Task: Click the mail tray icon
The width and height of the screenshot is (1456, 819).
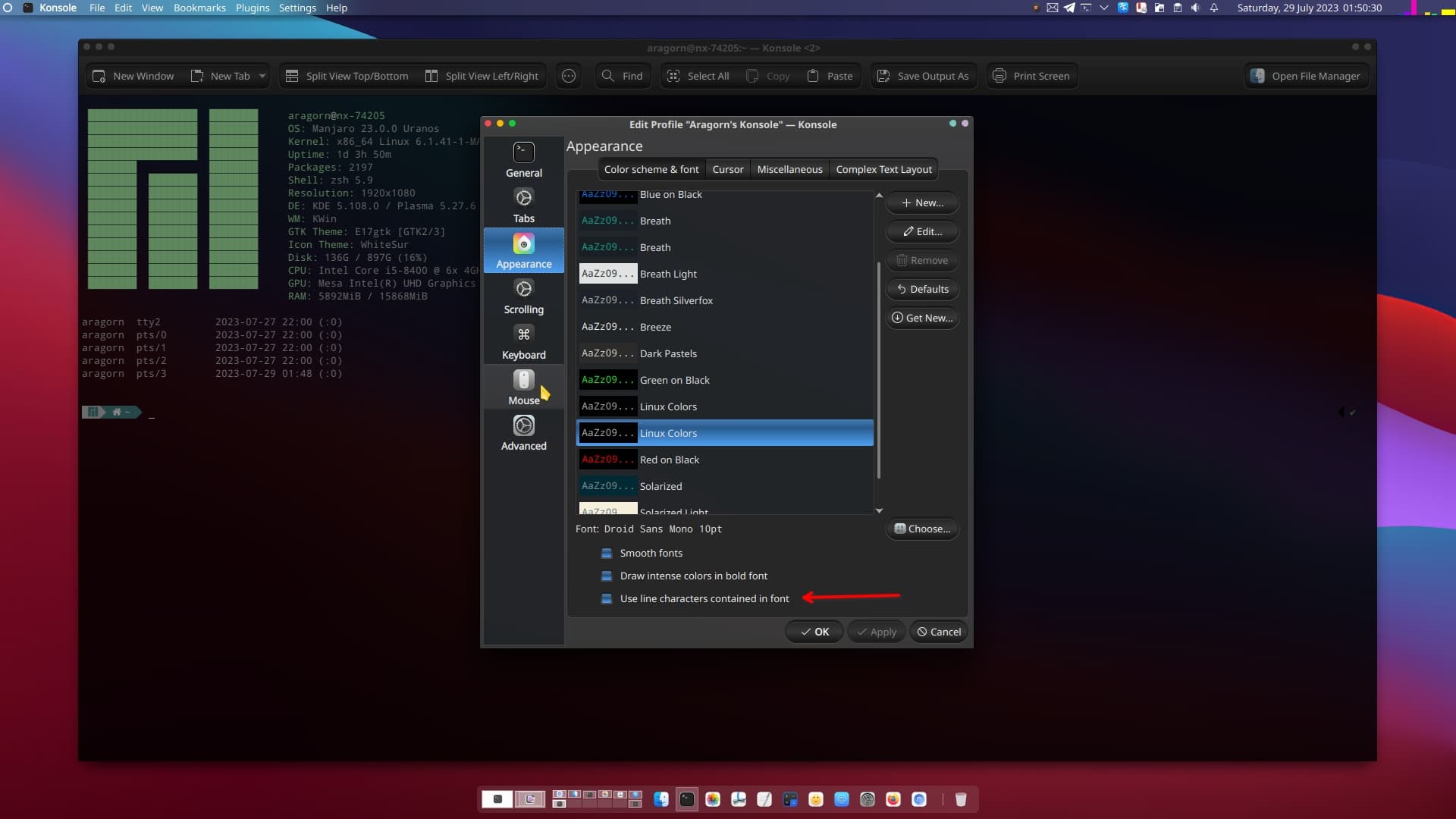Action: 1053,8
